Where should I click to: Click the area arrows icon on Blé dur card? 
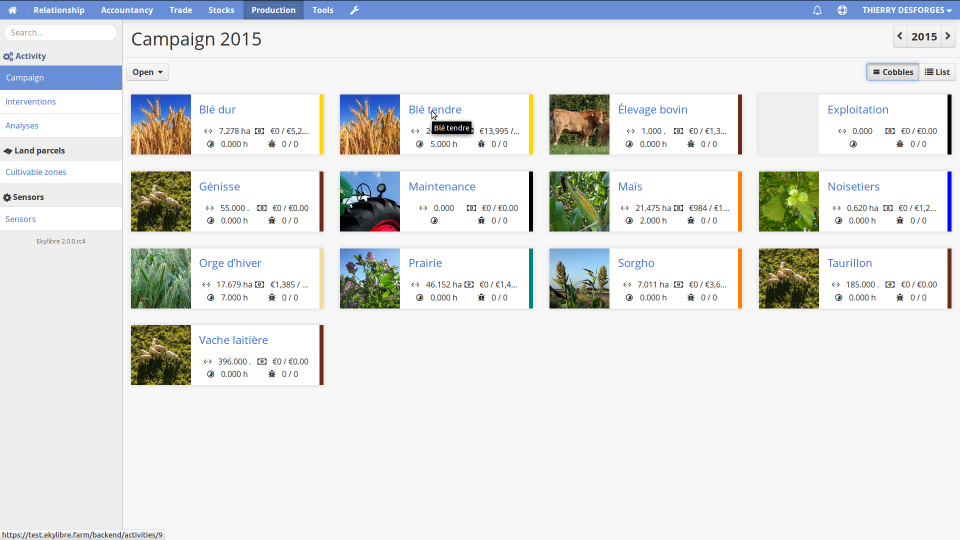208,131
